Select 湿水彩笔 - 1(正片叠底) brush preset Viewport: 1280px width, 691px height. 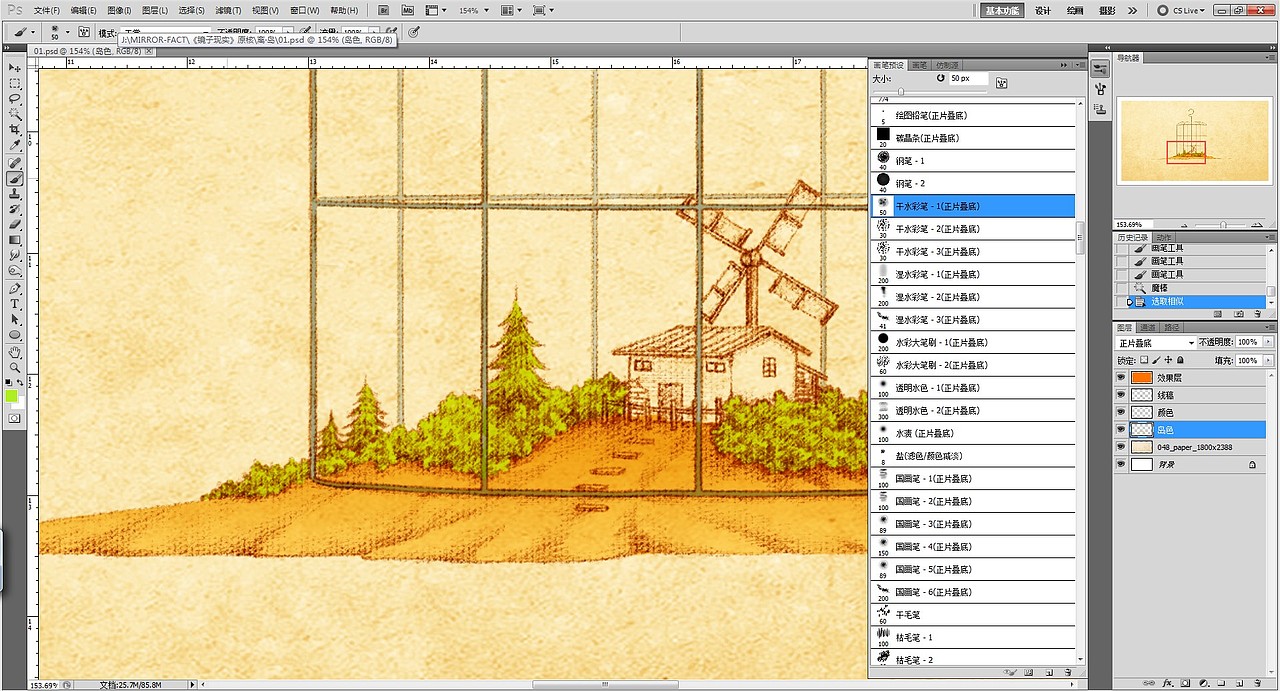973,274
